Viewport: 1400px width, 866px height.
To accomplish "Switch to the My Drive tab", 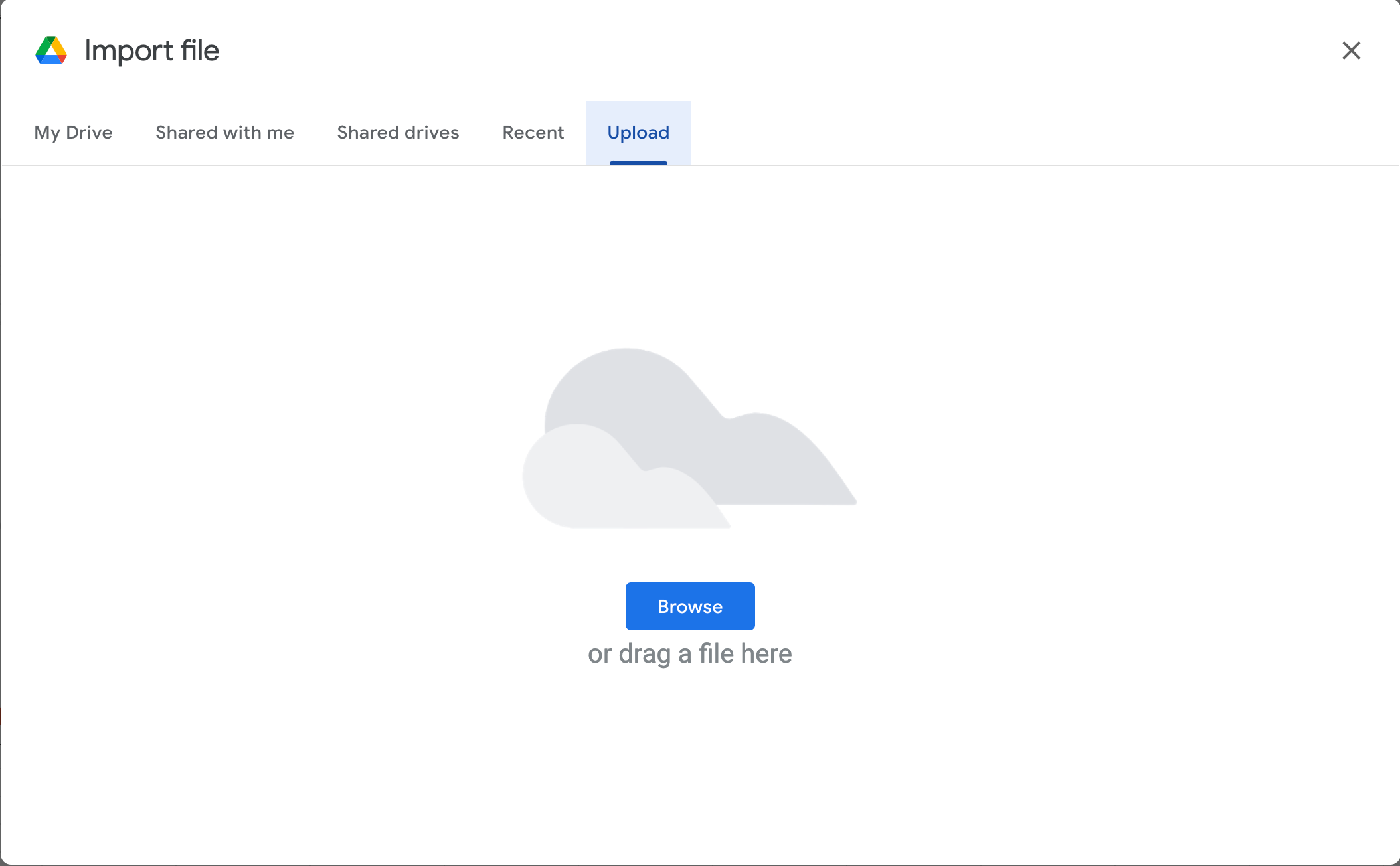I will point(73,133).
